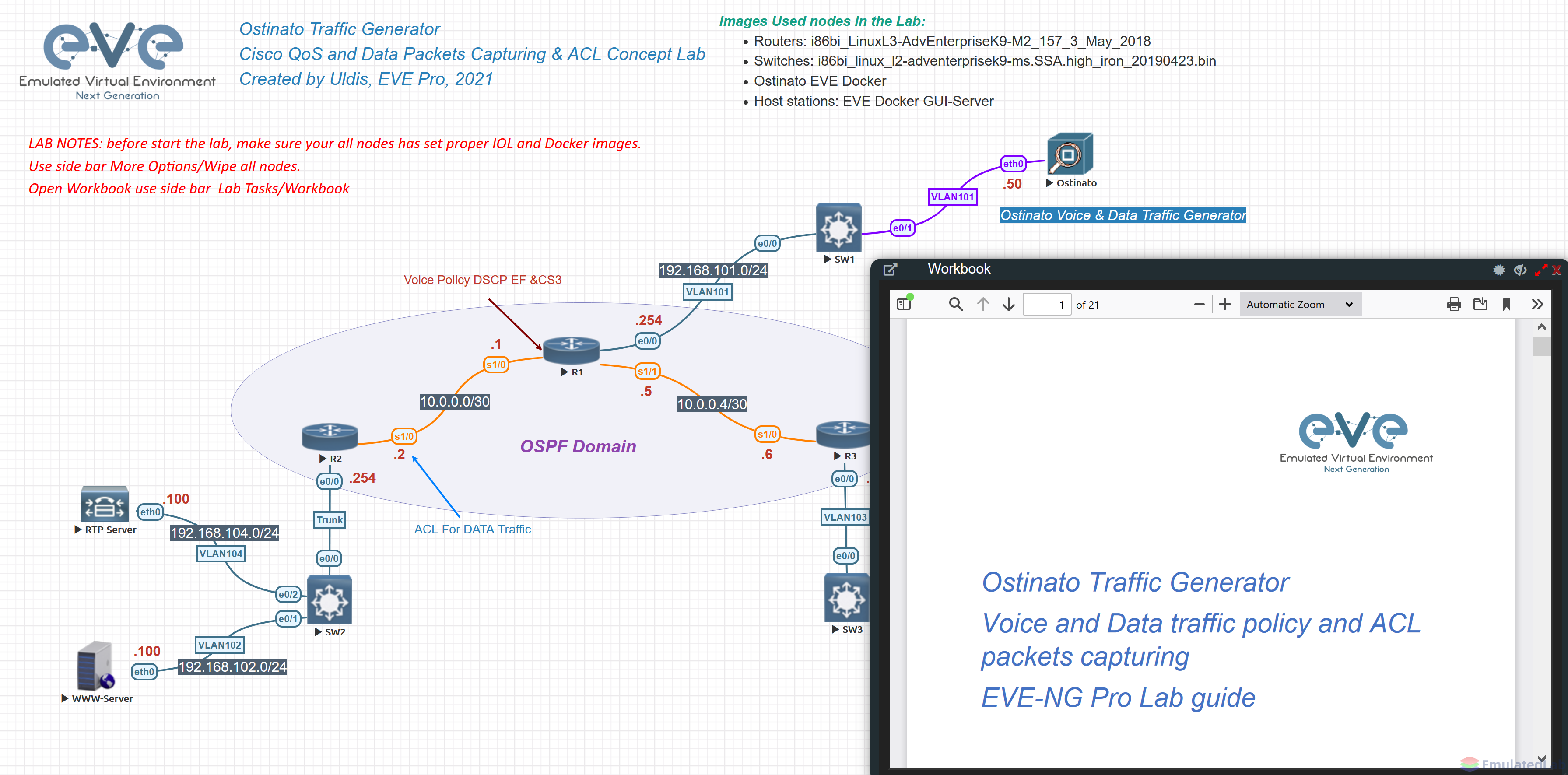Viewport: 1568px width, 775px height.
Task: Click the 192.168.101.0/24 network label
Action: tap(713, 270)
